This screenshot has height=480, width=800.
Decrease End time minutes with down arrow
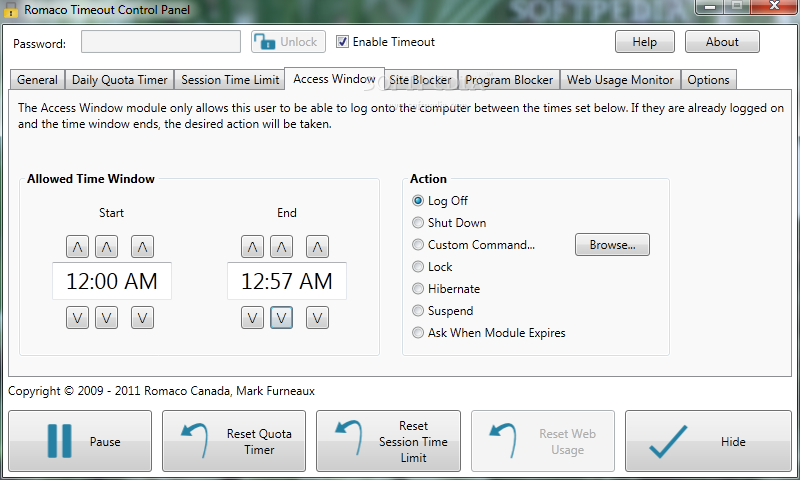click(x=281, y=318)
